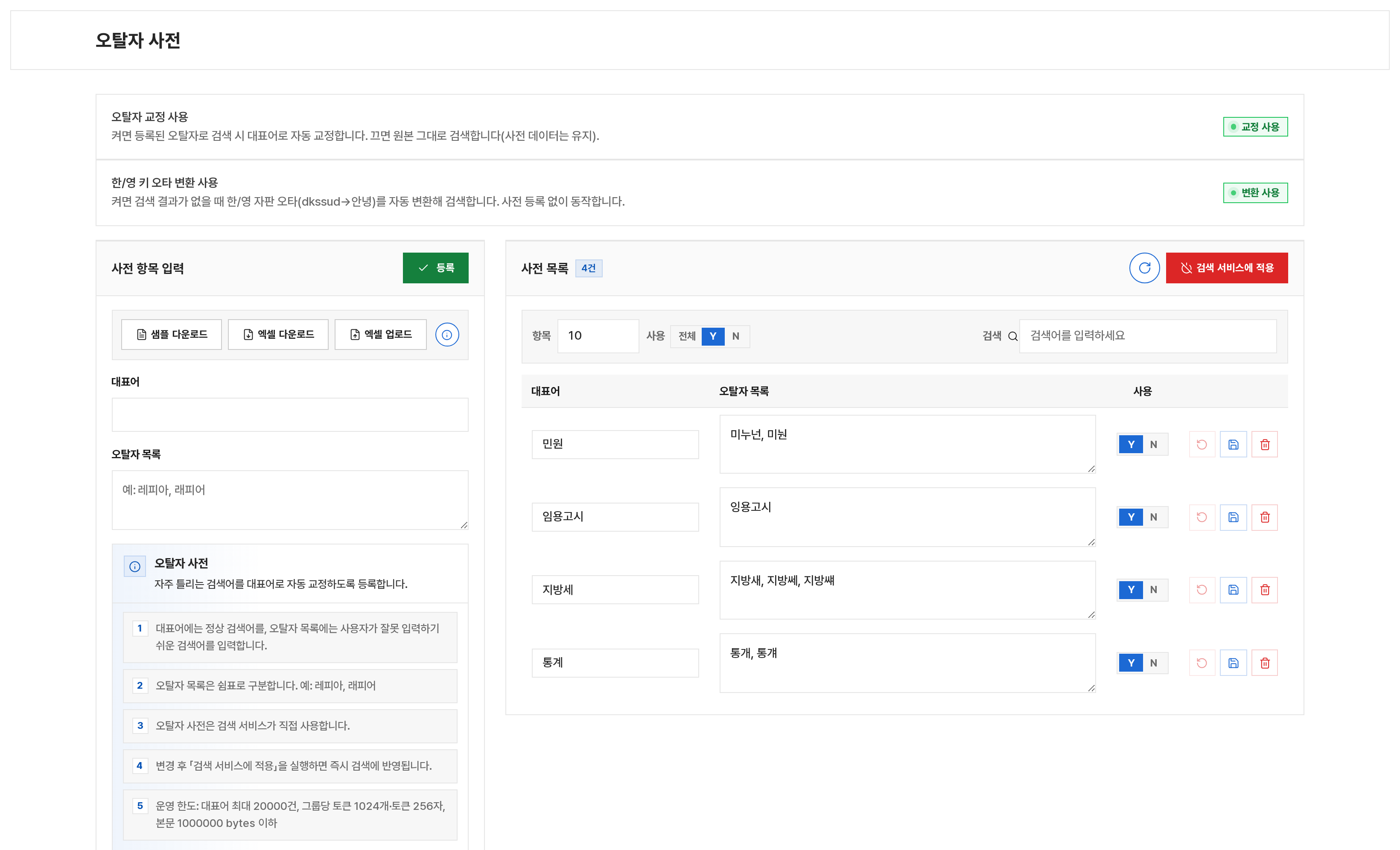Click 검색 서비스에 적용 button
Image resolution: width=1400 pixels, height=850 pixels.
tap(1227, 268)
